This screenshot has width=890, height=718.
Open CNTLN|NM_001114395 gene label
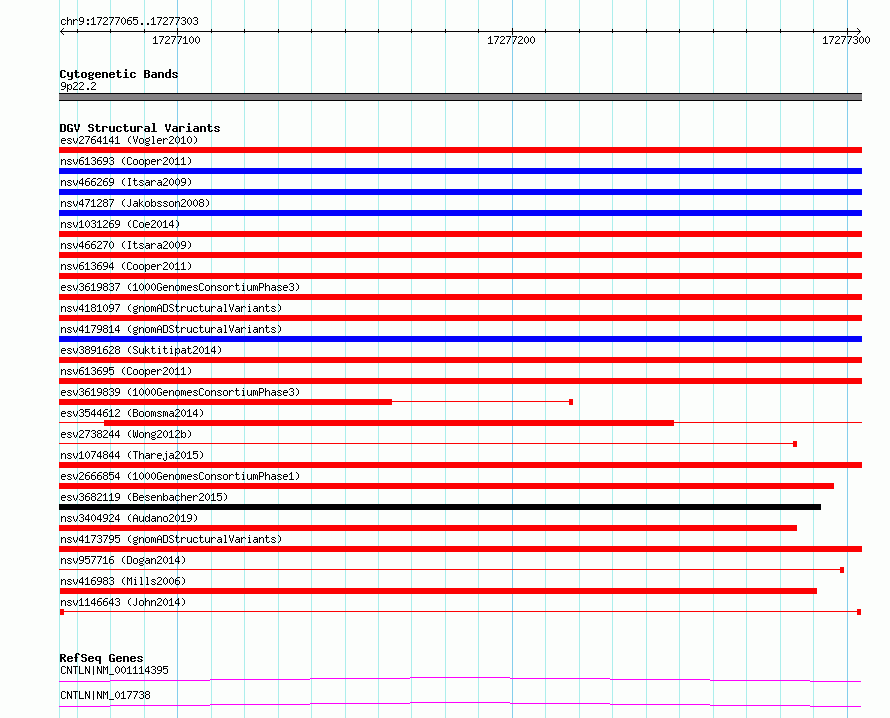(114, 670)
